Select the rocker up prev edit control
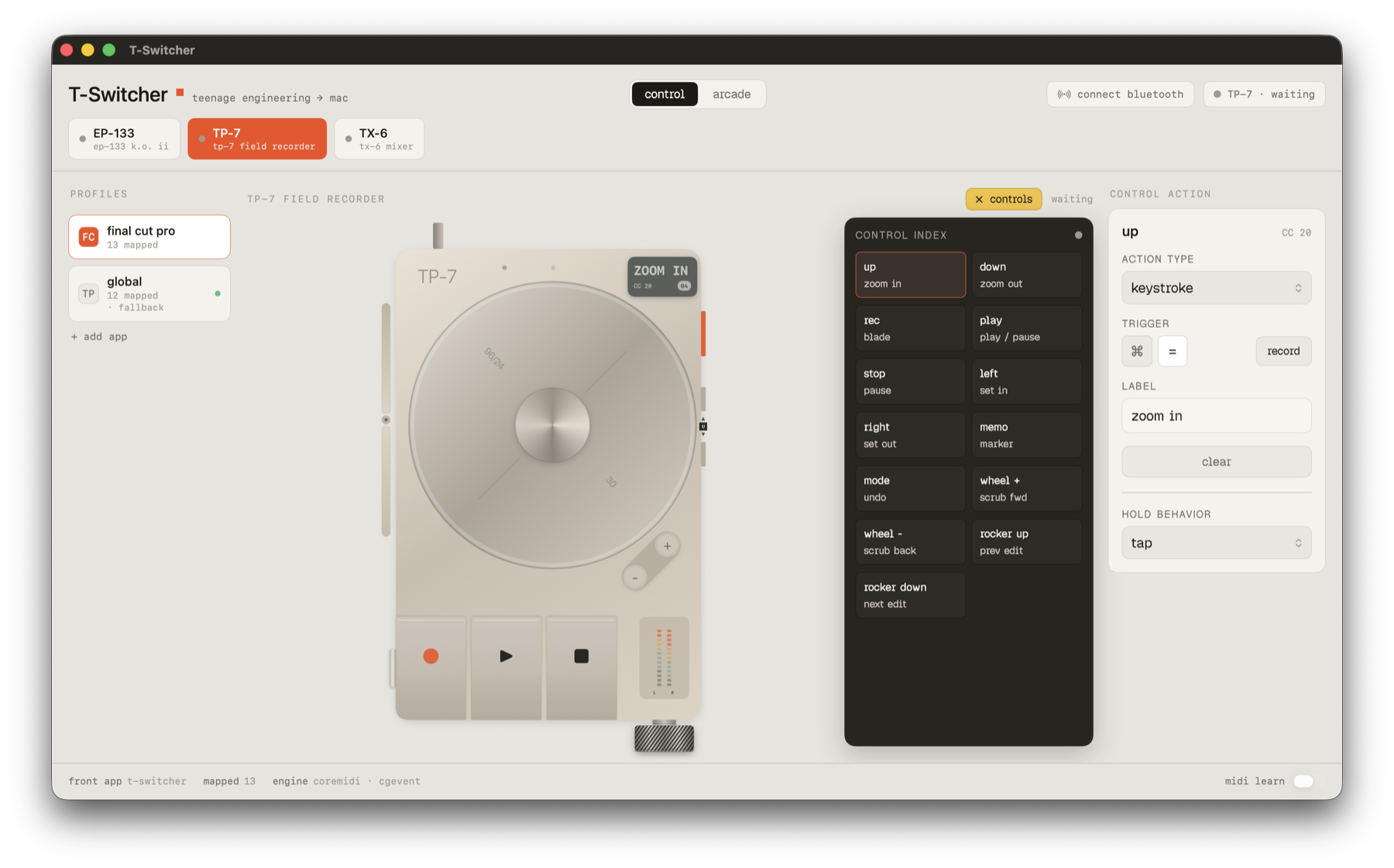 1026,542
